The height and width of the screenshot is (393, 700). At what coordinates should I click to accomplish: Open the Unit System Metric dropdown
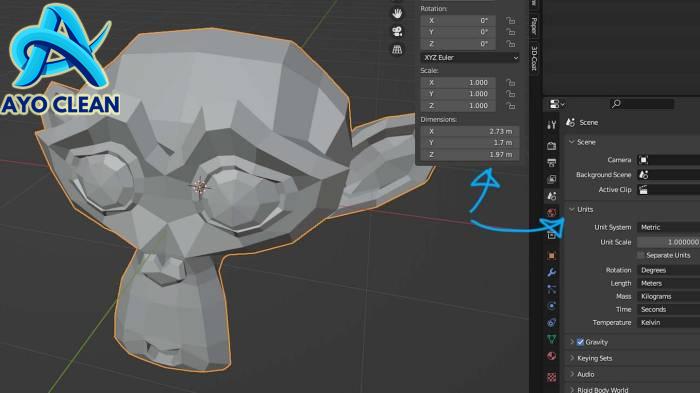point(668,227)
